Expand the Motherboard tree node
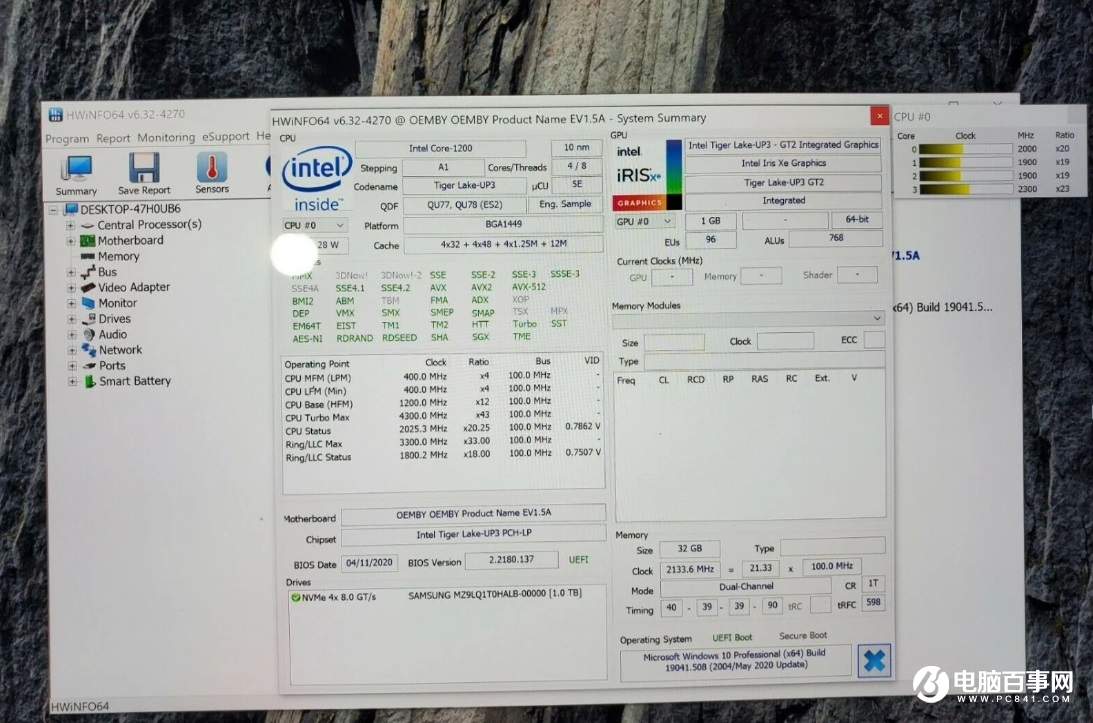 pyautogui.click(x=71, y=241)
